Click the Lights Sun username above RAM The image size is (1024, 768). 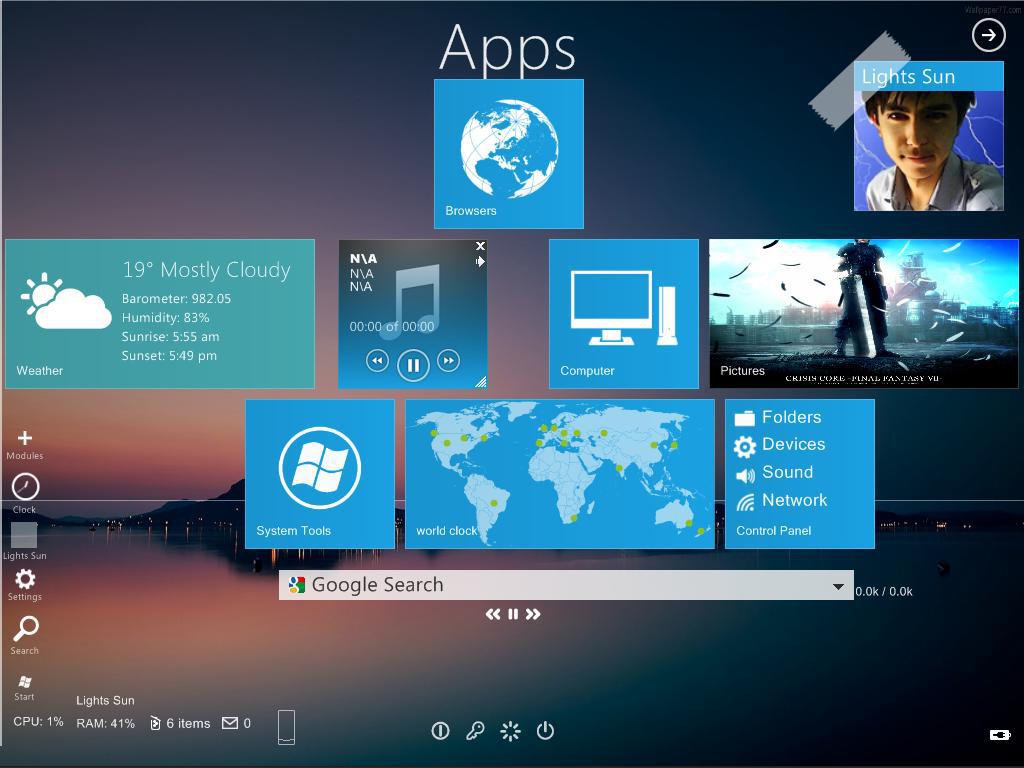point(105,700)
